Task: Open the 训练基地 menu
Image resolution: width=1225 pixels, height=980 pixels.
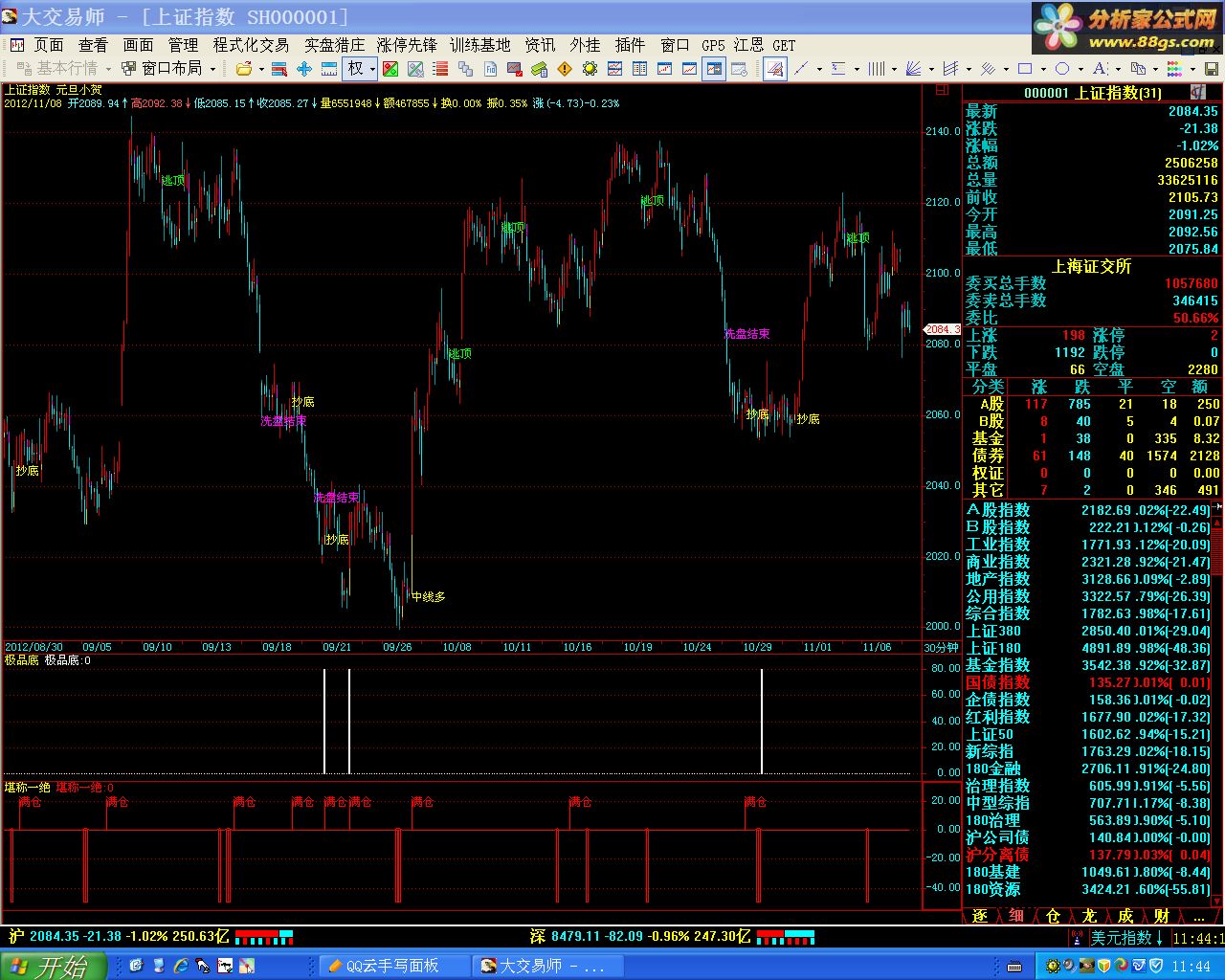Action: pos(480,45)
